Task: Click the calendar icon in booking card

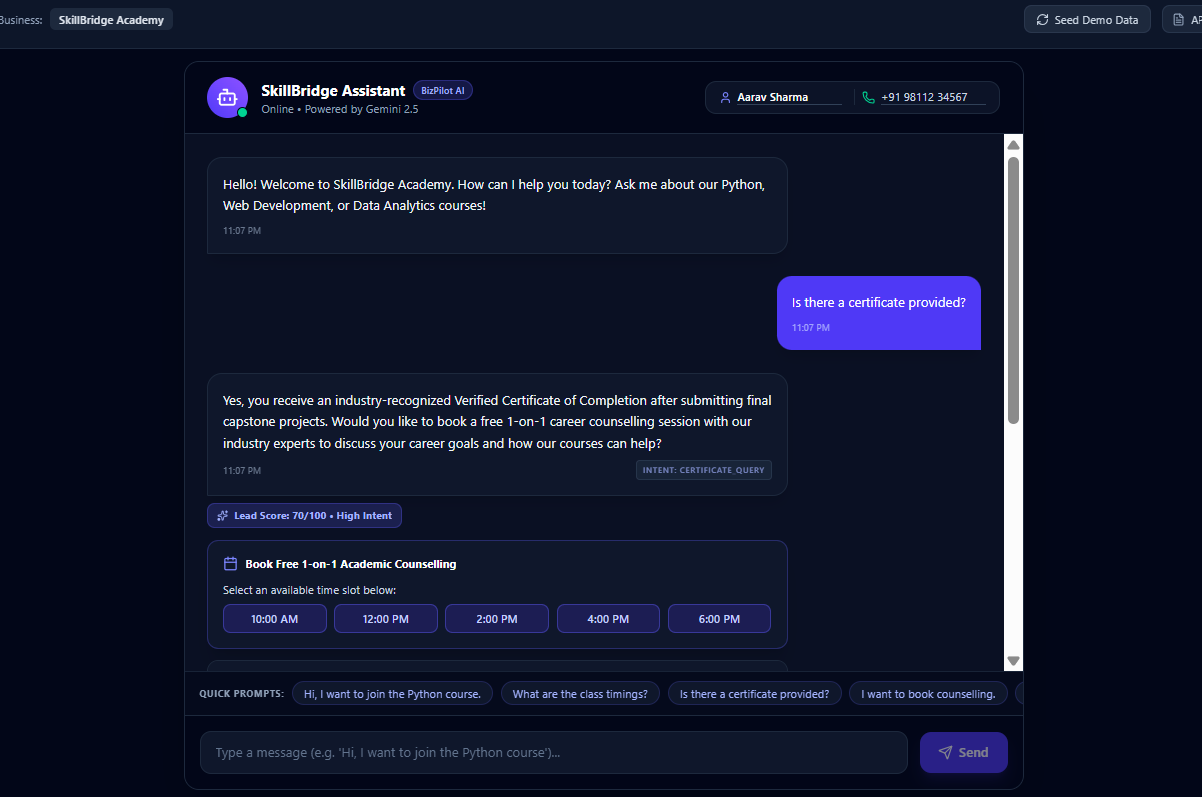Action: (x=231, y=564)
